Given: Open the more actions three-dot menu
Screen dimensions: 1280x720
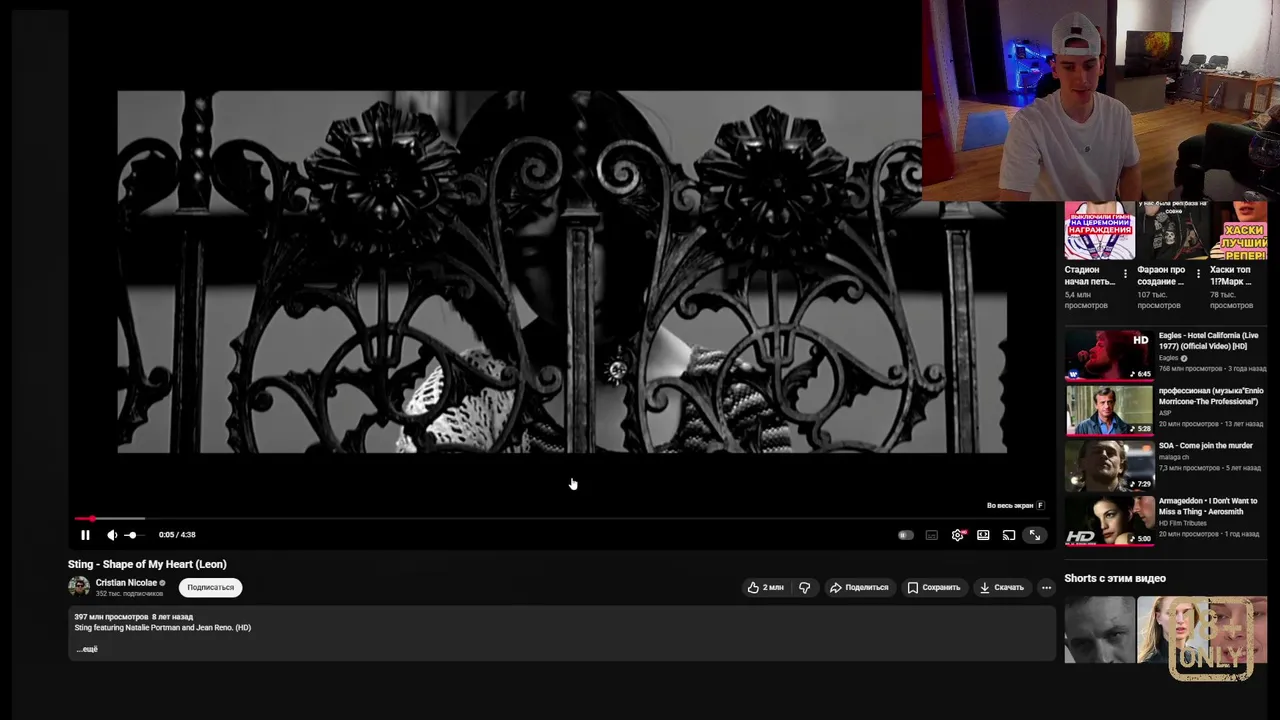Looking at the screenshot, I should coord(1046,587).
